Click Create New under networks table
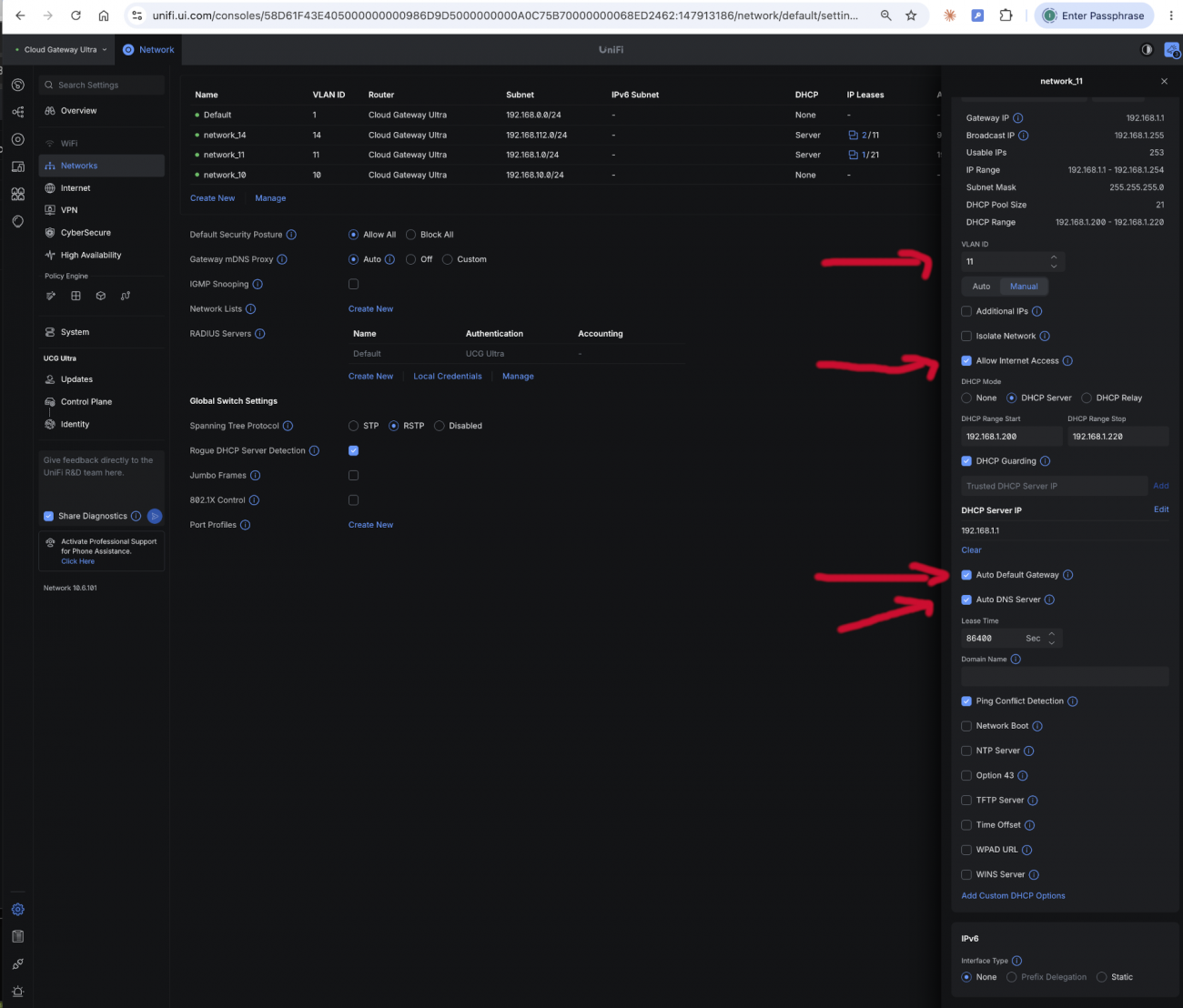The height and width of the screenshot is (1008, 1183). coord(212,198)
